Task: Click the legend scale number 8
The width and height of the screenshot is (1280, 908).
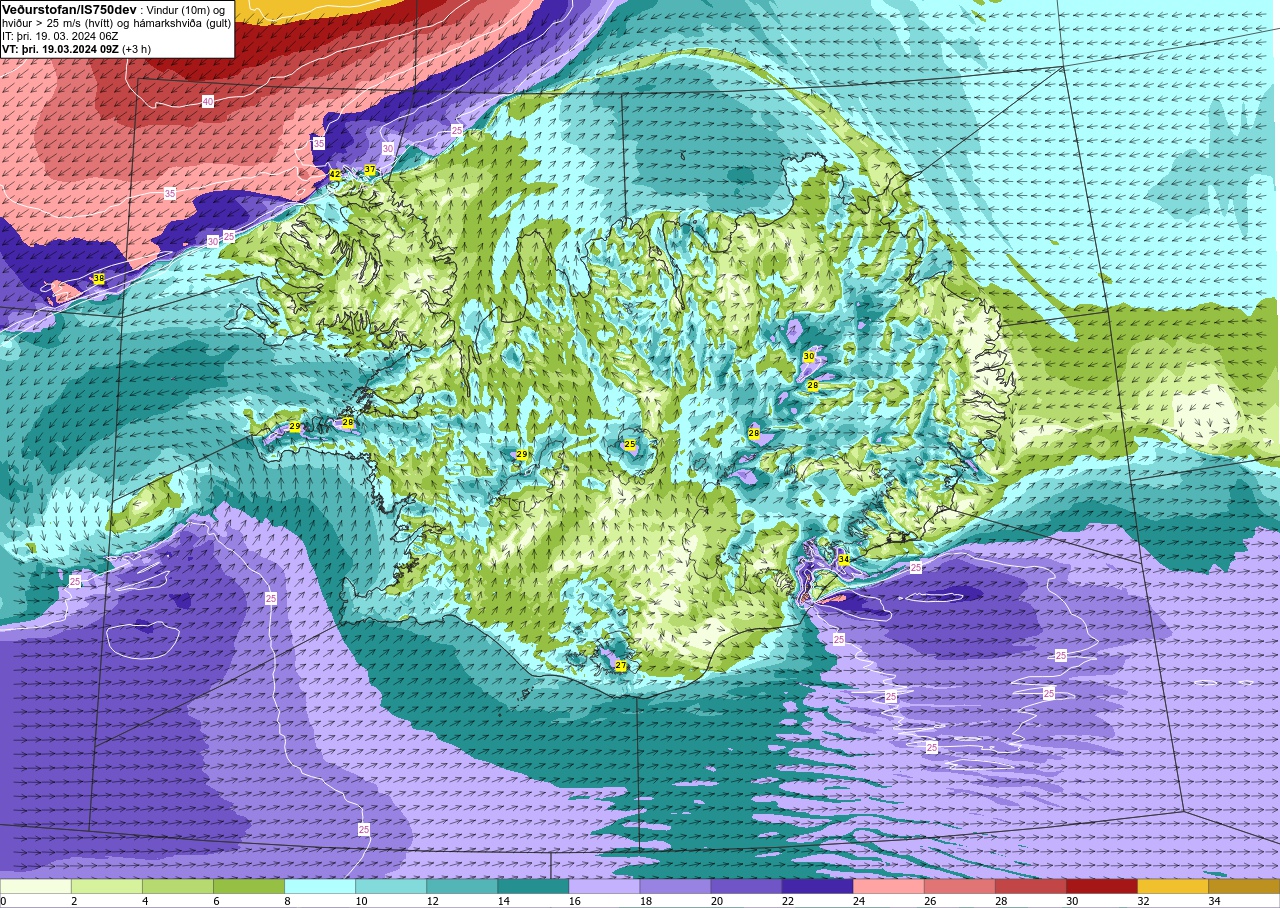Action: pos(285,901)
